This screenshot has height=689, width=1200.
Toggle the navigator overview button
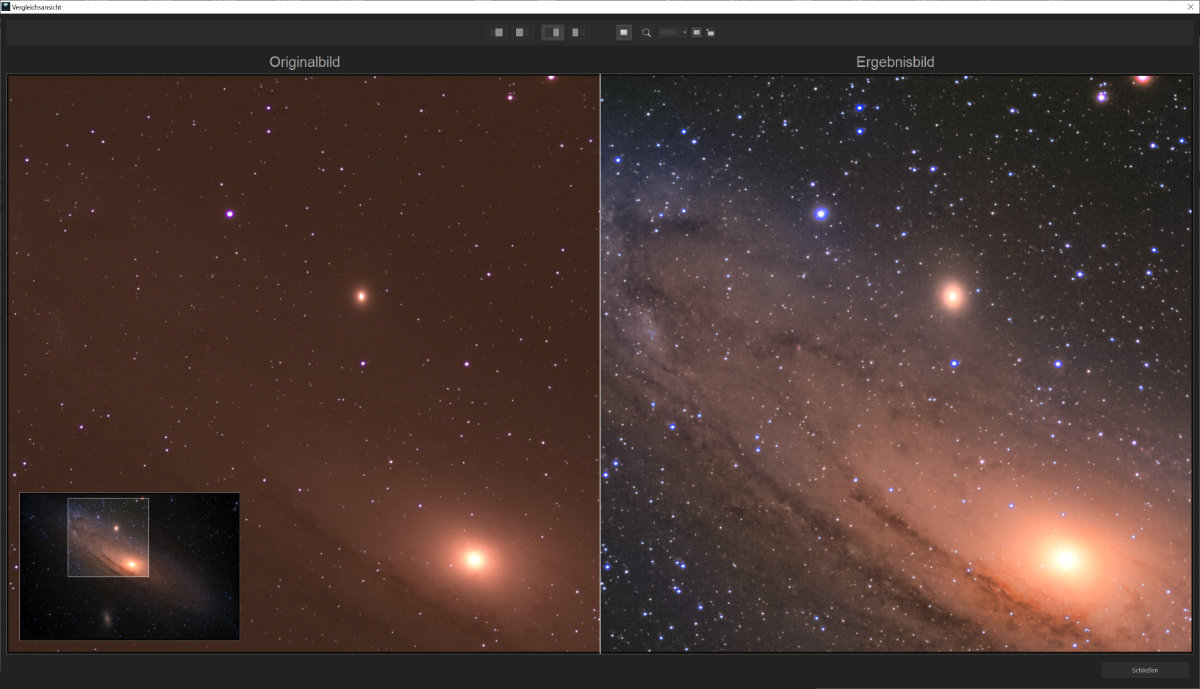(x=624, y=32)
